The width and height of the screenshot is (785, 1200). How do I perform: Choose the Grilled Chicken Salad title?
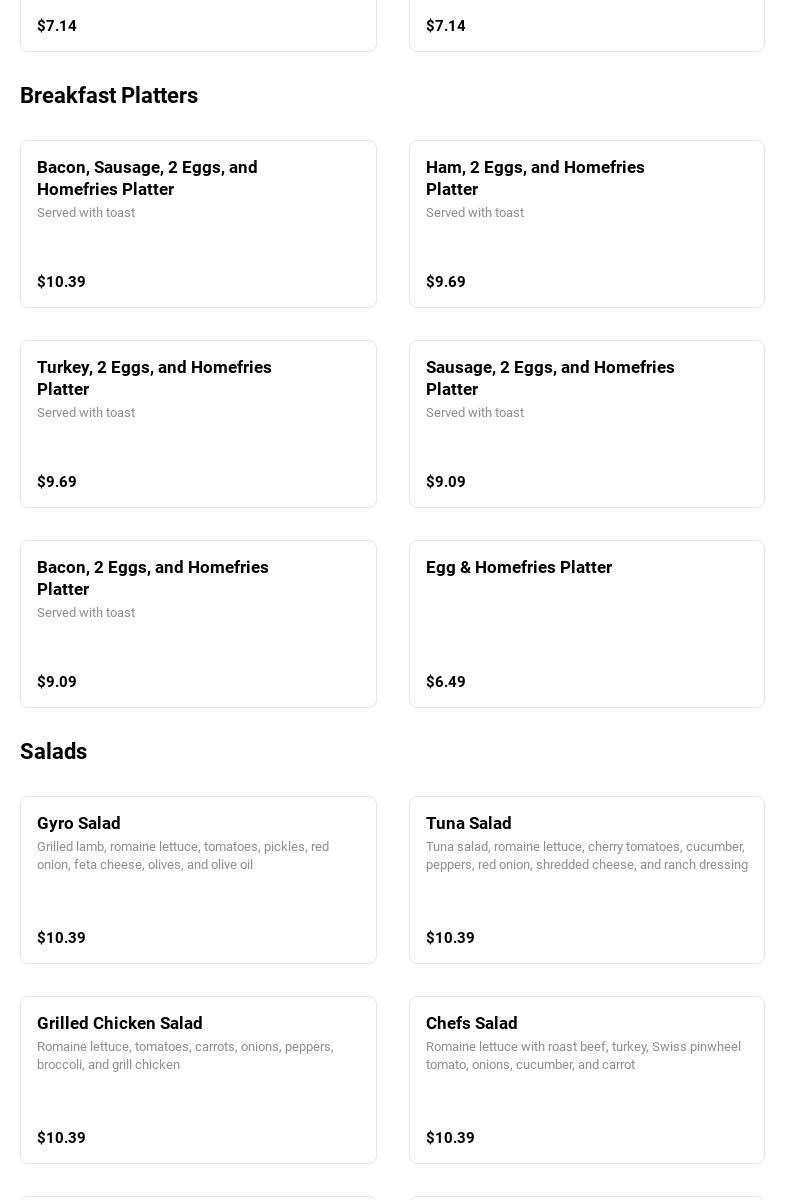(120, 1023)
